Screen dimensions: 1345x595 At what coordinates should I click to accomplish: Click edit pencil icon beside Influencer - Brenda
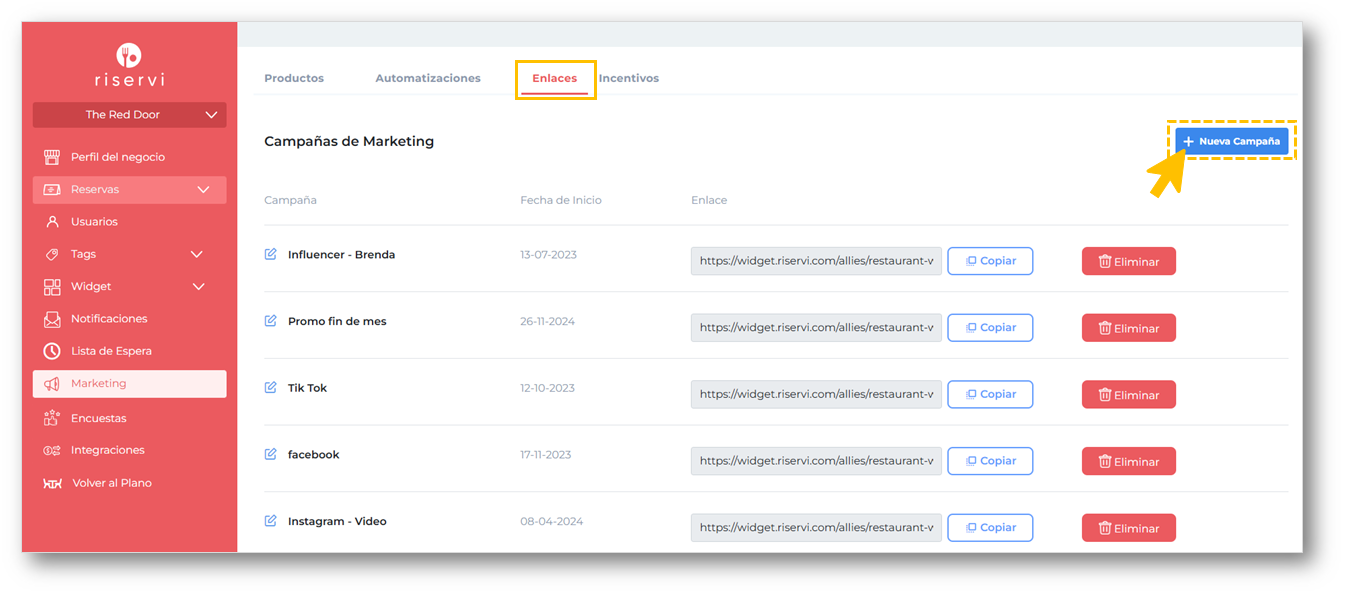click(x=270, y=255)
